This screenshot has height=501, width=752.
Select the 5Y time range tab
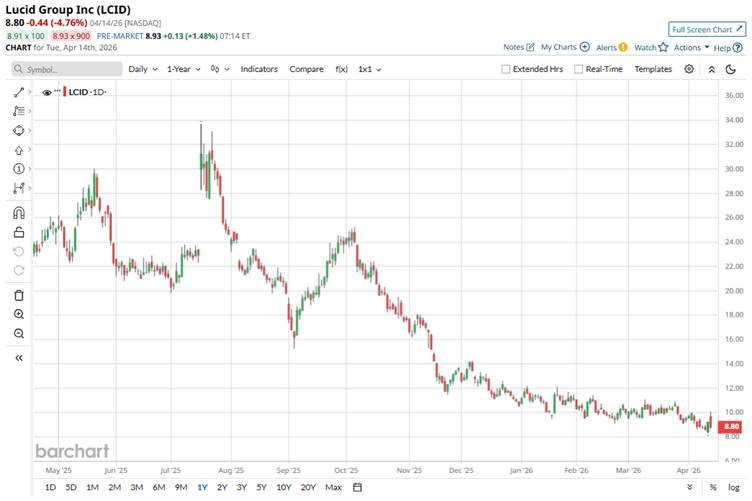point(261,487)
